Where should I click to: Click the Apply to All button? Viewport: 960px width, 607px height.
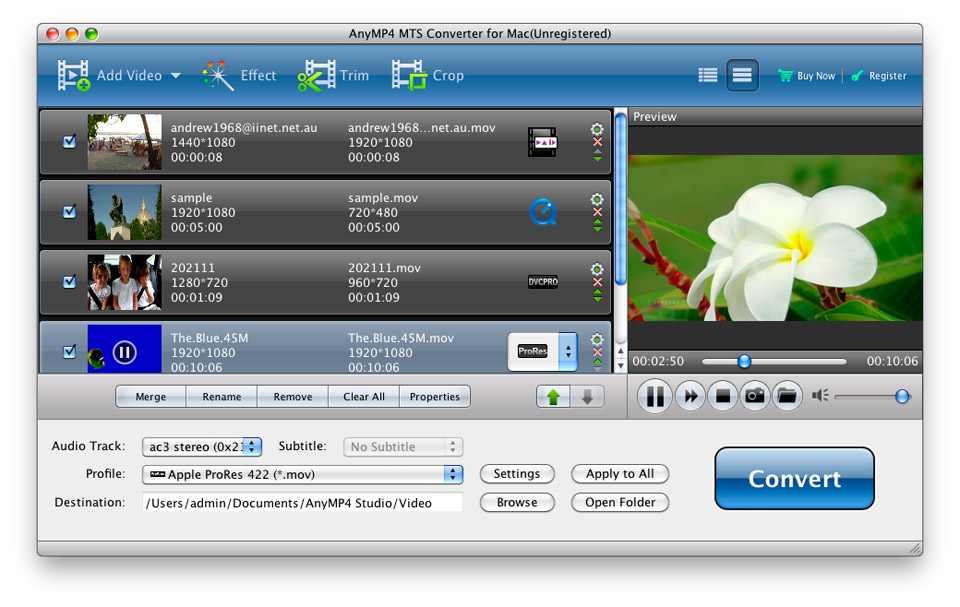tap(620, 474)
